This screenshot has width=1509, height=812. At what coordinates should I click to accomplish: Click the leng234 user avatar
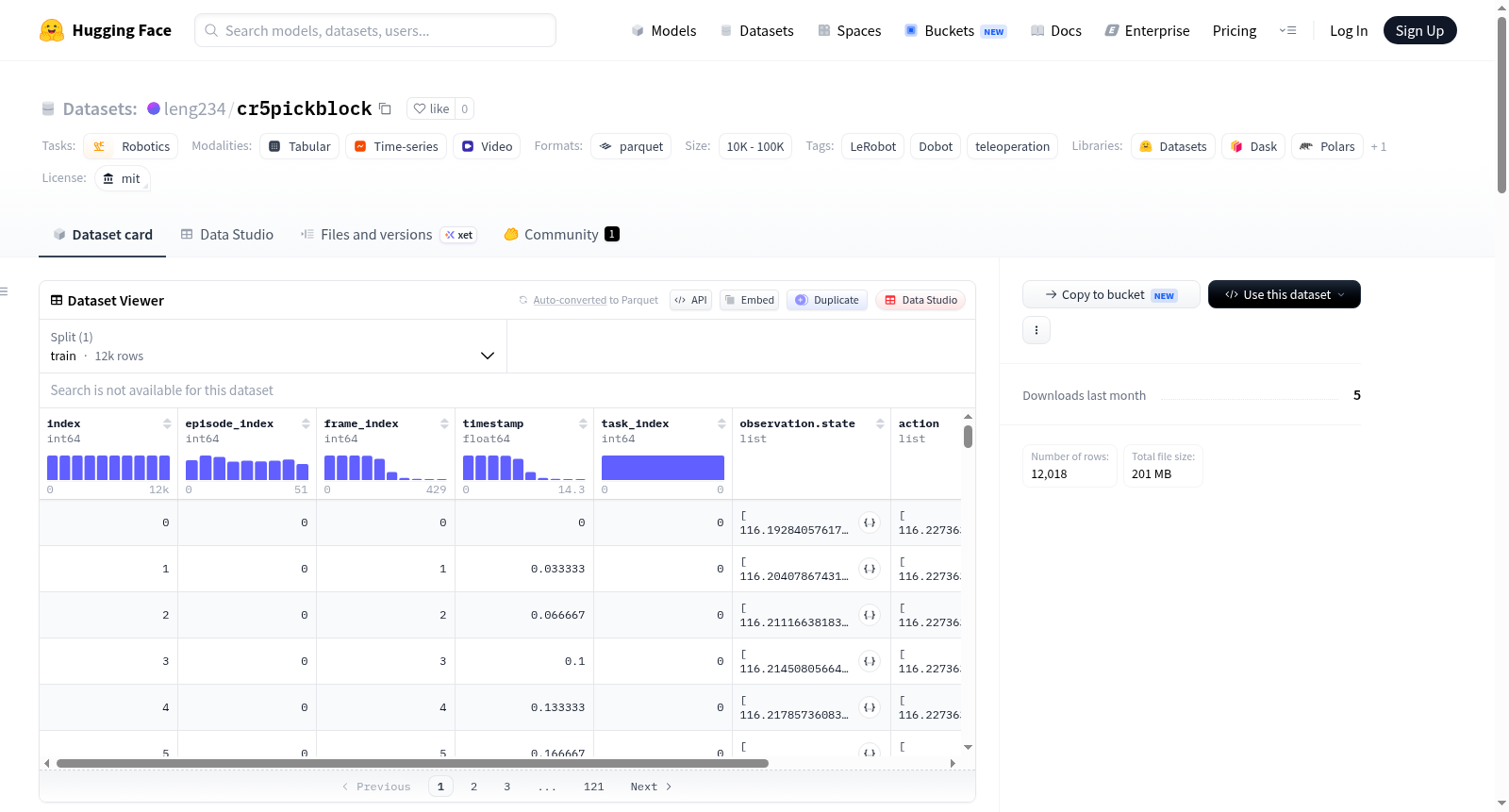[154, 108]
